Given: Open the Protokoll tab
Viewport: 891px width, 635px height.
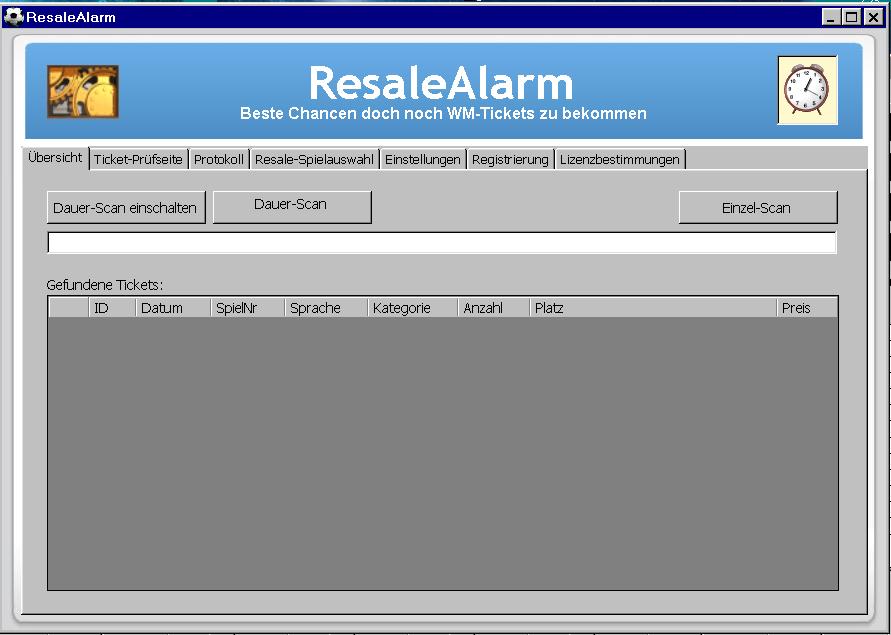Looking at the screenshot, I should click(x=218, y=160).
